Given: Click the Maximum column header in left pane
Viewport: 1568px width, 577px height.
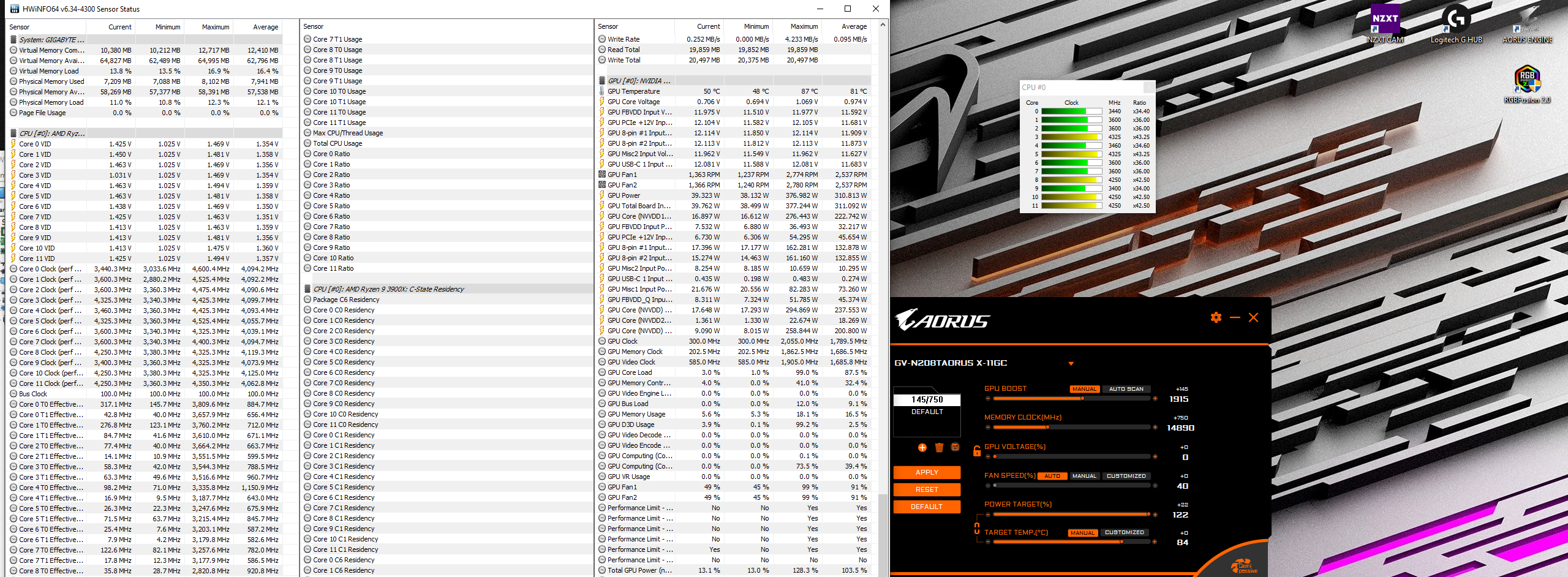Looking at the screenshot, I should [209, 27].
